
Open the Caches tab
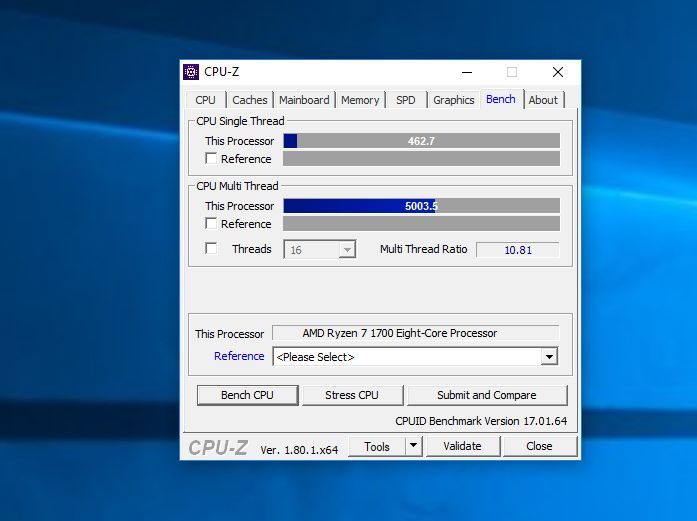(x=250, y=100)
